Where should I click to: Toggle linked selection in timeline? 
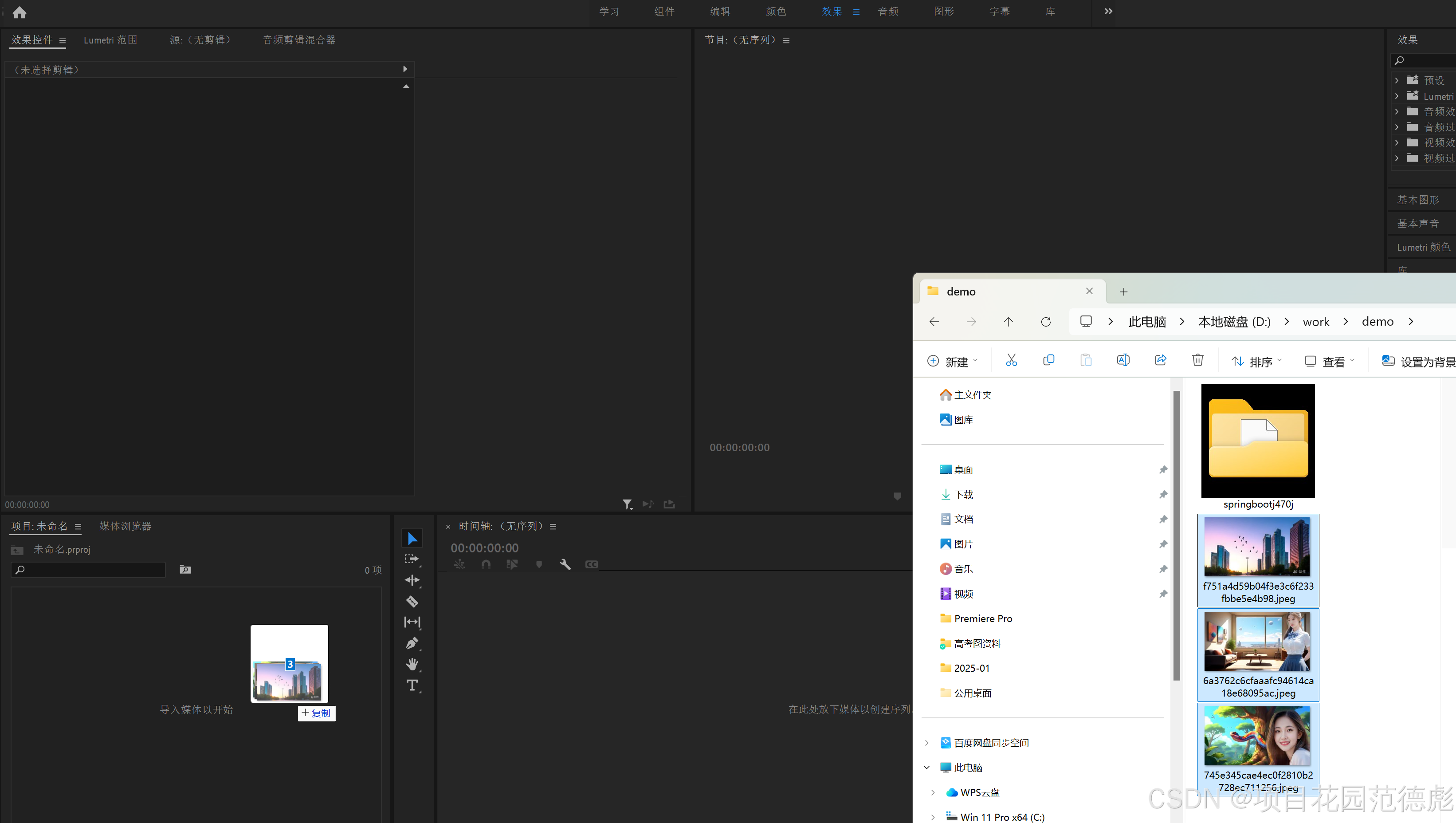[x=512, y=564]
